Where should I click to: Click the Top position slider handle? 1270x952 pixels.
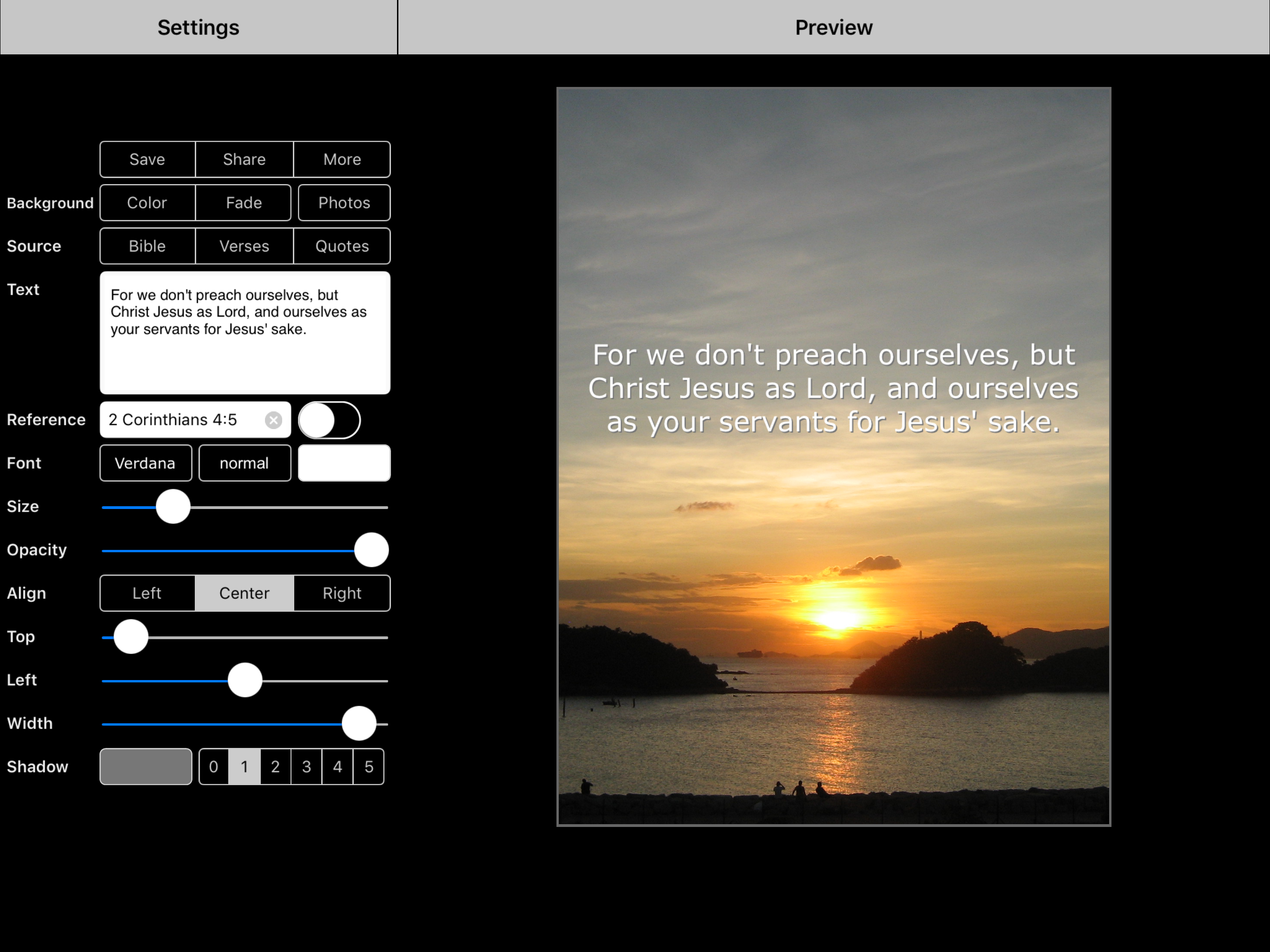131,637
